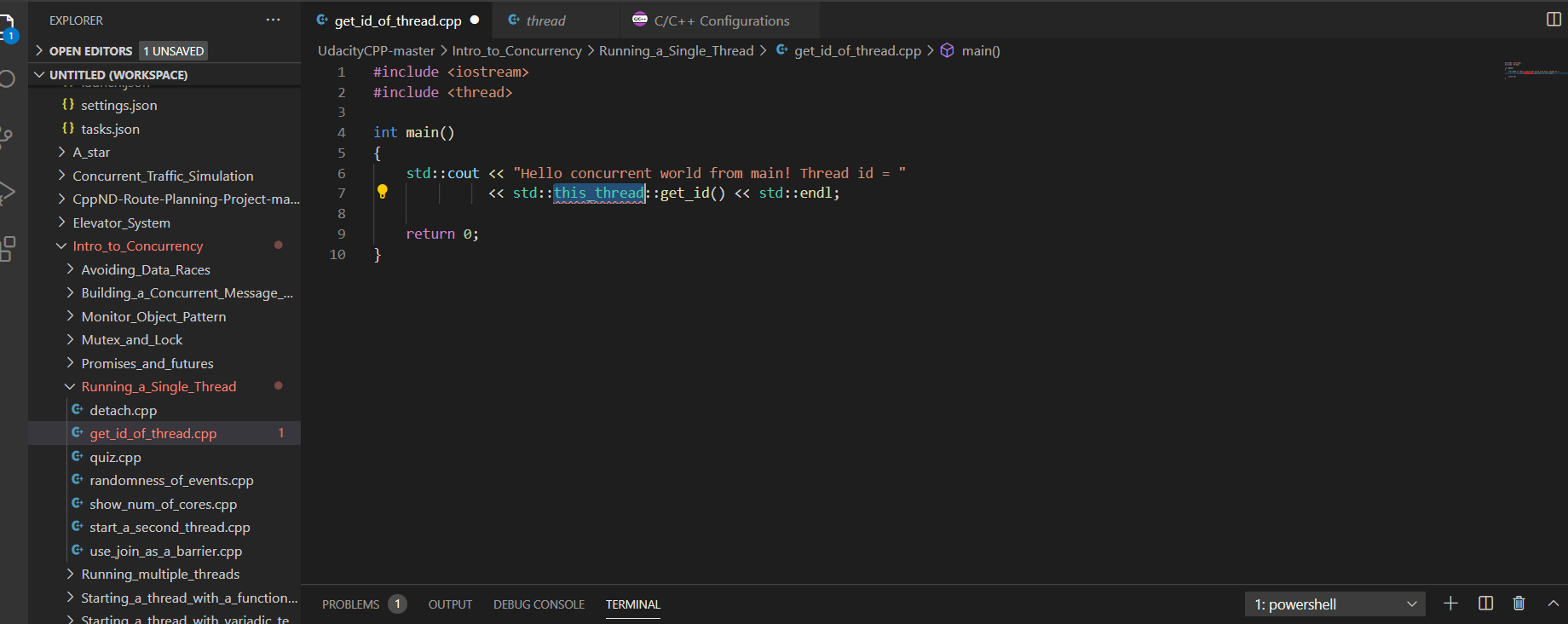Collapse the Running_a_Single_Thread folder
The height and width of the screenshot is (624, 1568).
[159, 387]
